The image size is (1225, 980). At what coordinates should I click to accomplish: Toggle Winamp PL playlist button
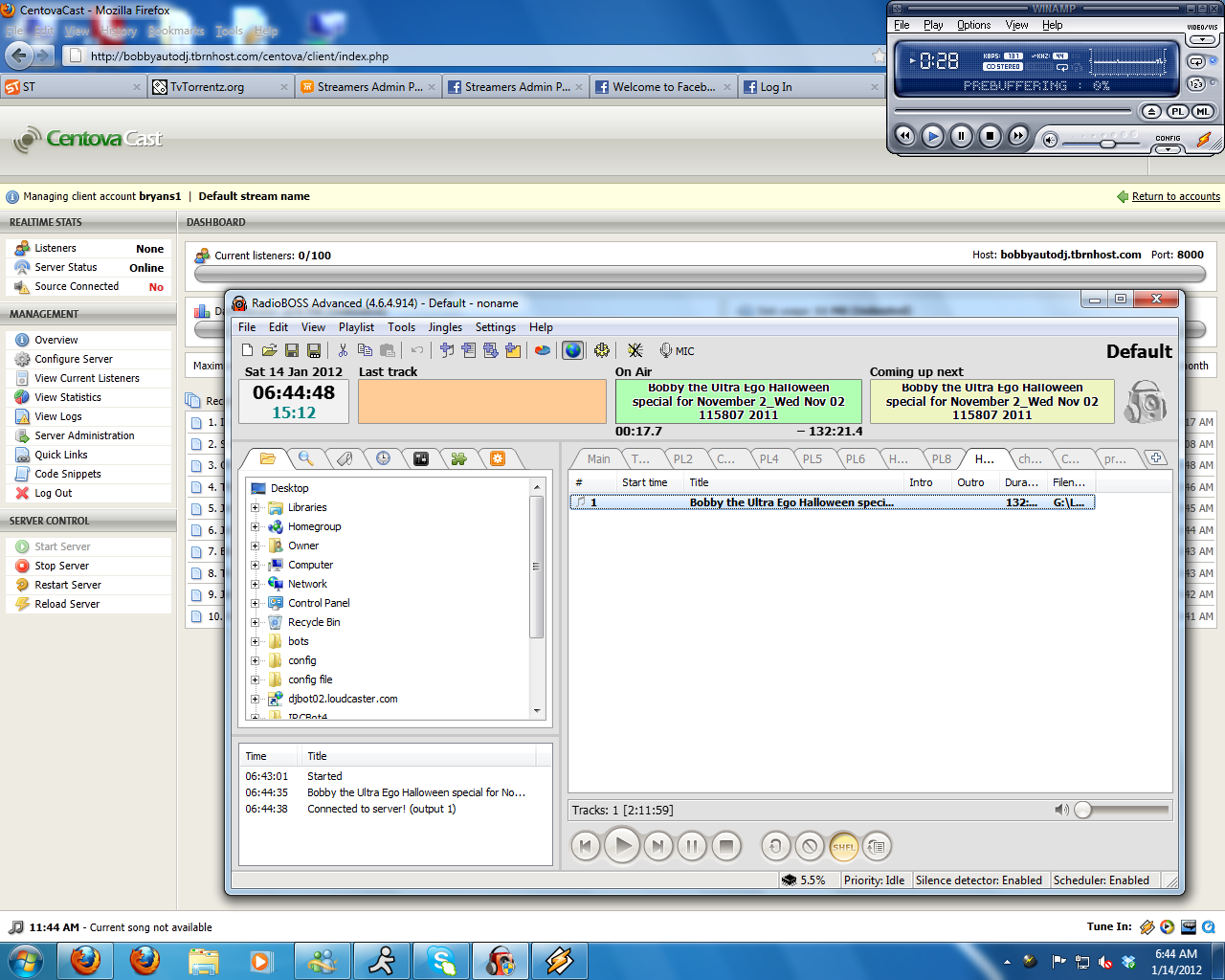[1178, 111]
